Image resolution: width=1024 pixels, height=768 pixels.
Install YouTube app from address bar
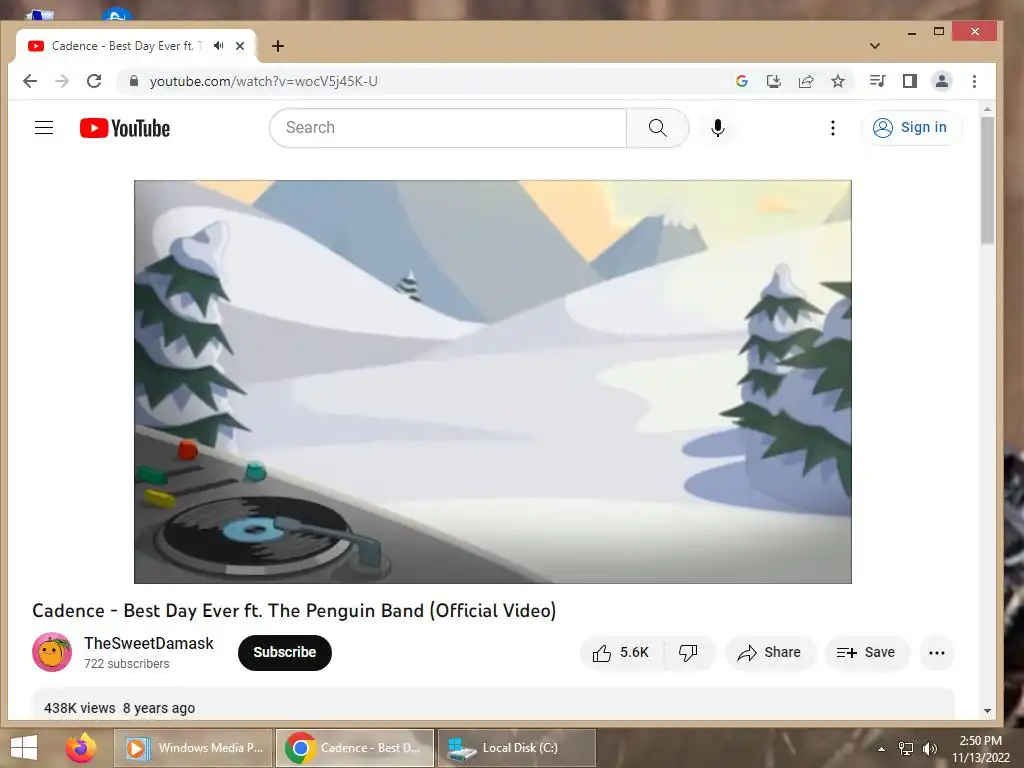[774, 81]
